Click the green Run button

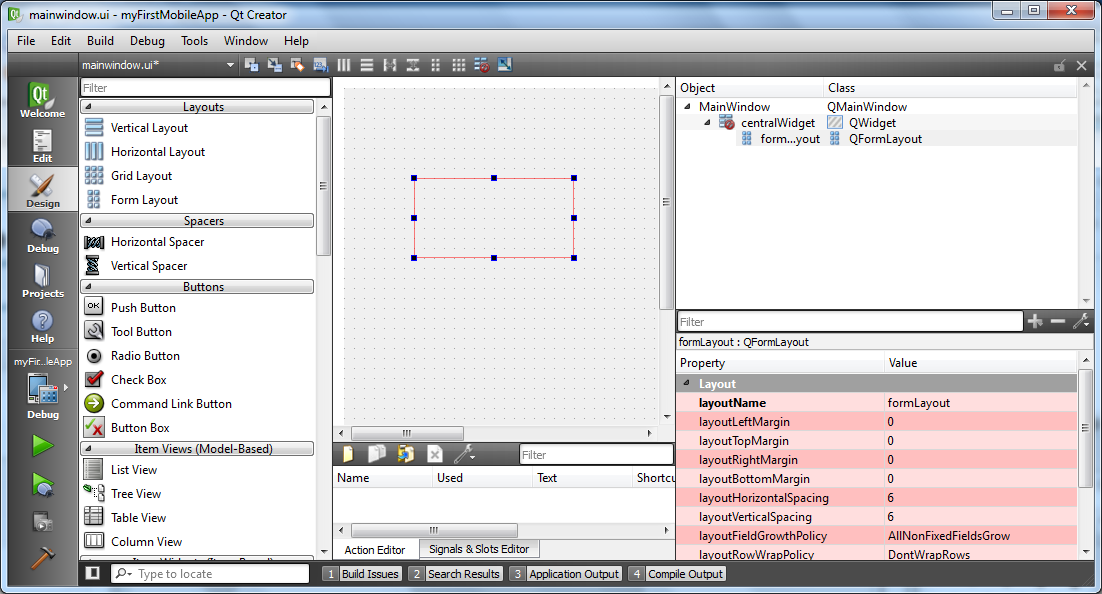[42, 446]
